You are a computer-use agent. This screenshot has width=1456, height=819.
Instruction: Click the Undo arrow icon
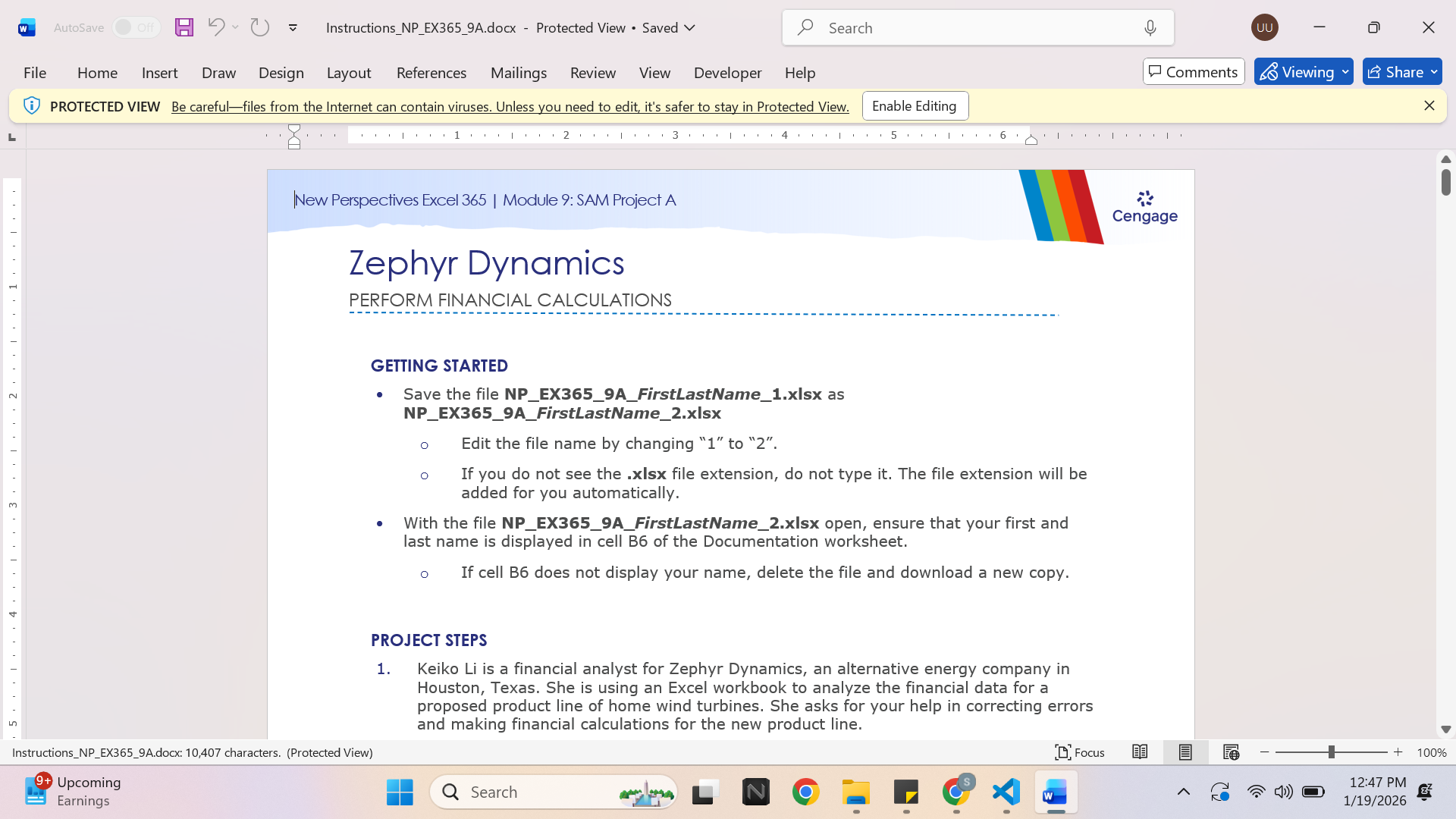pyautogui.click(x=216, y=27)
